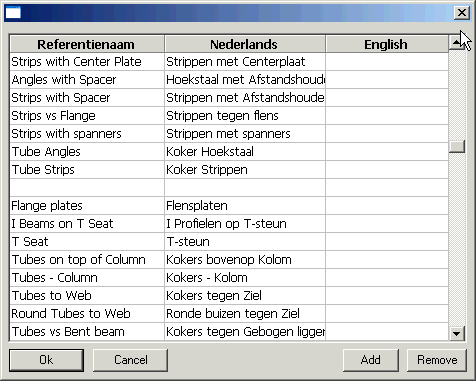
Task: Select the English cell for Tube Angles
Action: (387, 152)
